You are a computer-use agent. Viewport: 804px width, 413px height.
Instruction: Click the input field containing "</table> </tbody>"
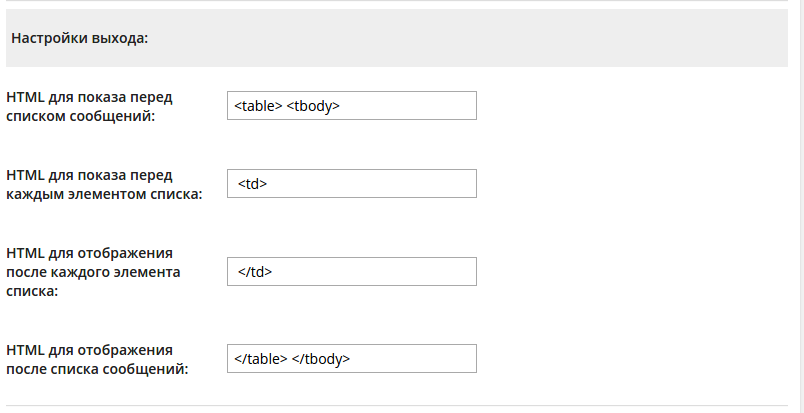pyautogui.click(x=351, y=359)
